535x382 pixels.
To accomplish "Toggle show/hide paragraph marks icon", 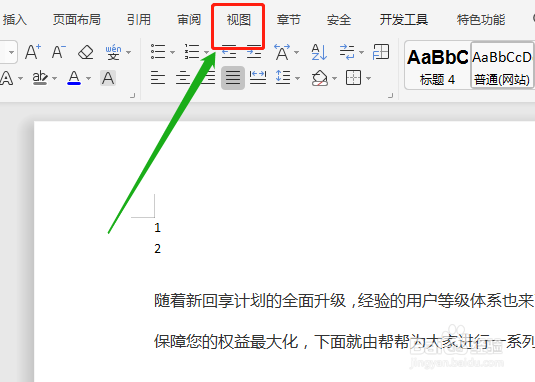I will (x=347, y=52).
